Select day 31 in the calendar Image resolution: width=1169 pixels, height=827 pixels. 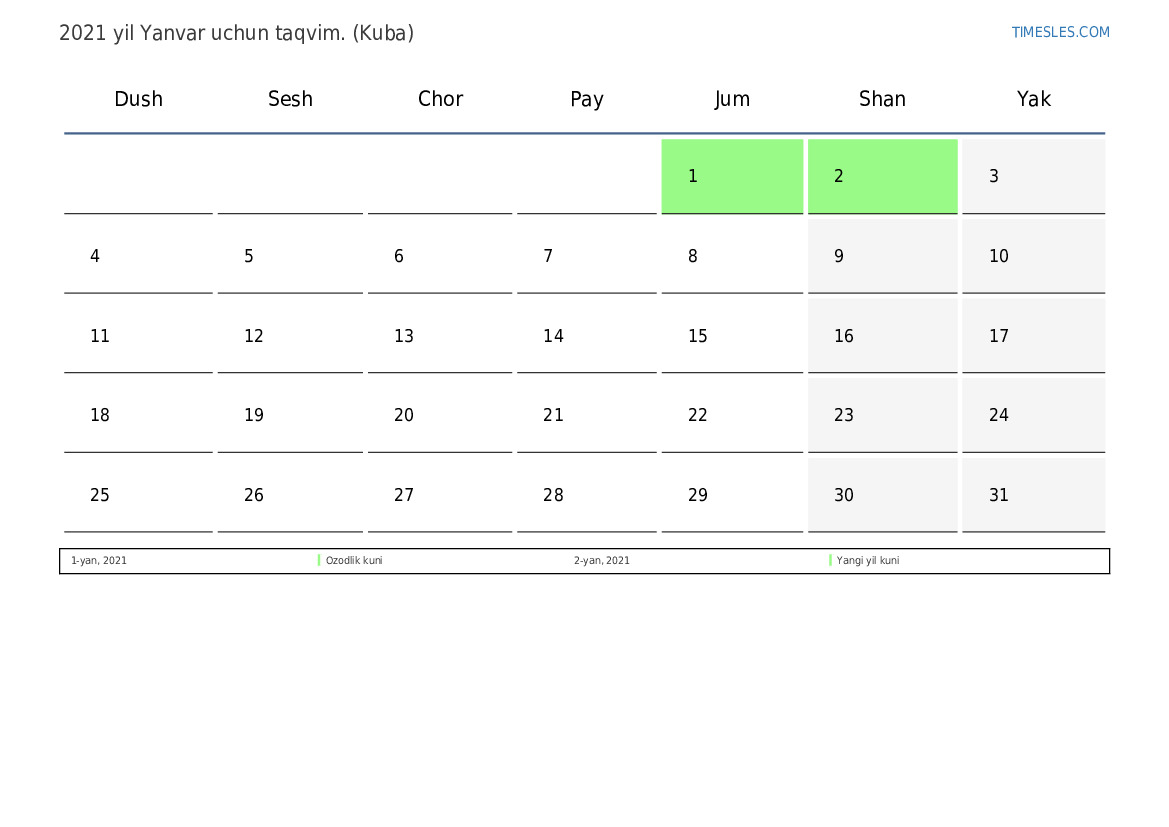click(1033, 495)
